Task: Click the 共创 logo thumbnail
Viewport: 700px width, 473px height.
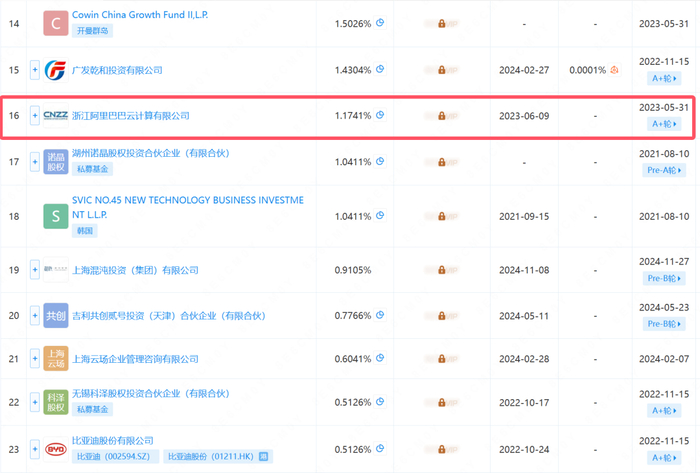Action: coord(56,316)
